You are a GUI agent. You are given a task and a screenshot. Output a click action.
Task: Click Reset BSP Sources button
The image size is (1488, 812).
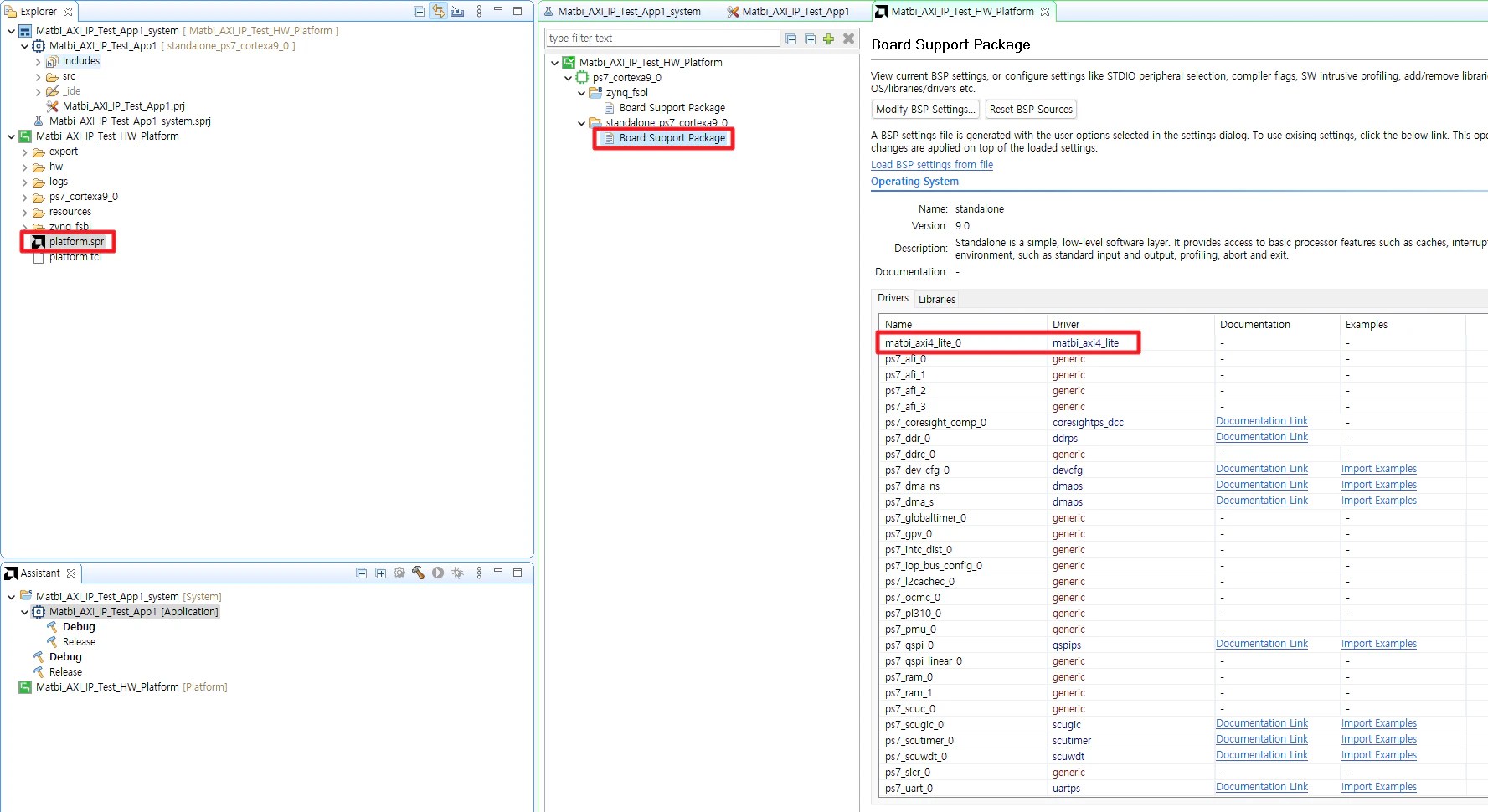pos(1031,110)
